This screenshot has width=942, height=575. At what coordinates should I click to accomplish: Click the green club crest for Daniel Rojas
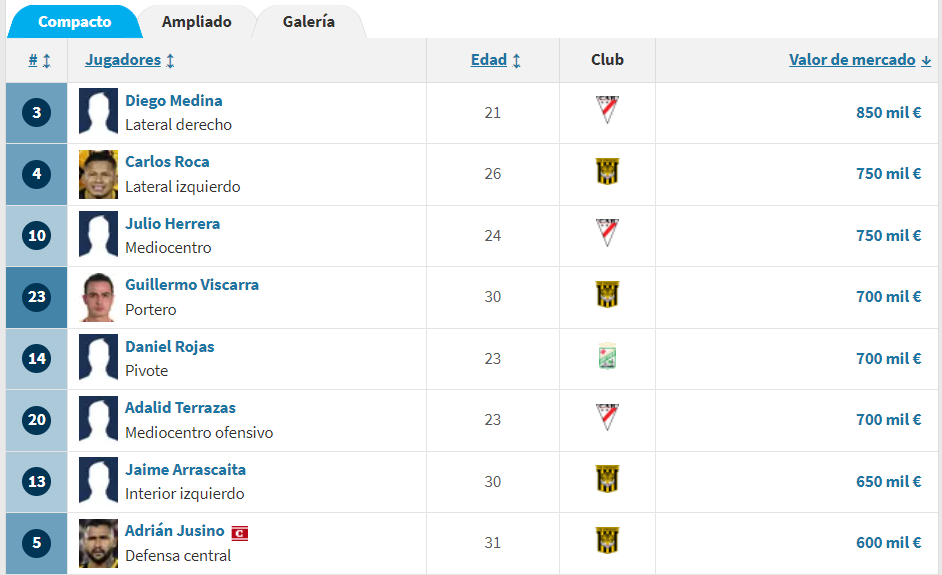click(x=607, y=356)
